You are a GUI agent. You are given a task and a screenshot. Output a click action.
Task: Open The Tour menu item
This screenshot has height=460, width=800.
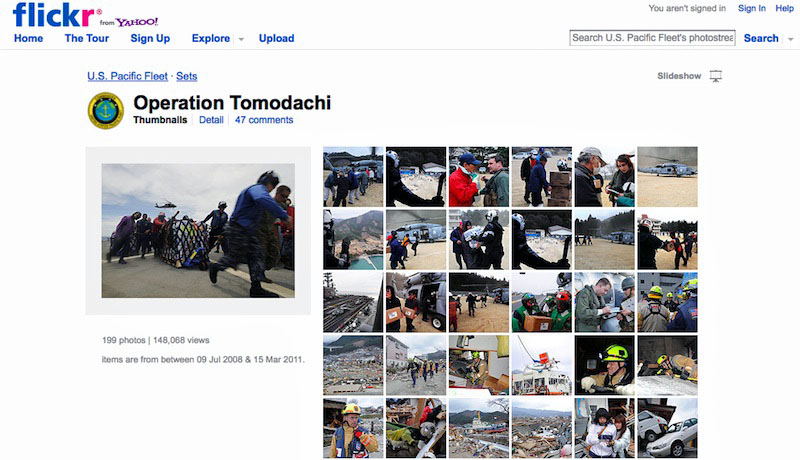pyautogui.click(x=87, y=38)
